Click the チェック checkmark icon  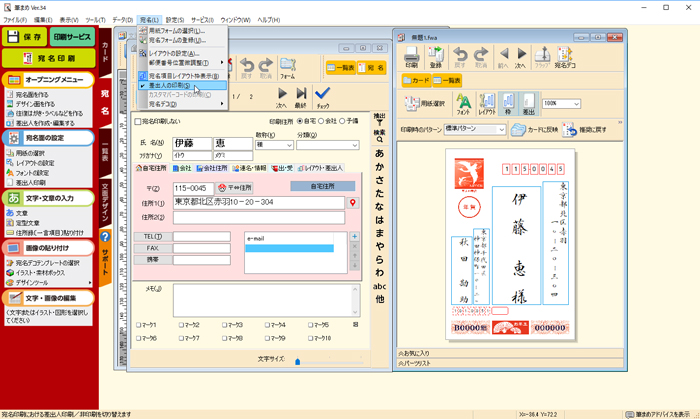[322, 94]
